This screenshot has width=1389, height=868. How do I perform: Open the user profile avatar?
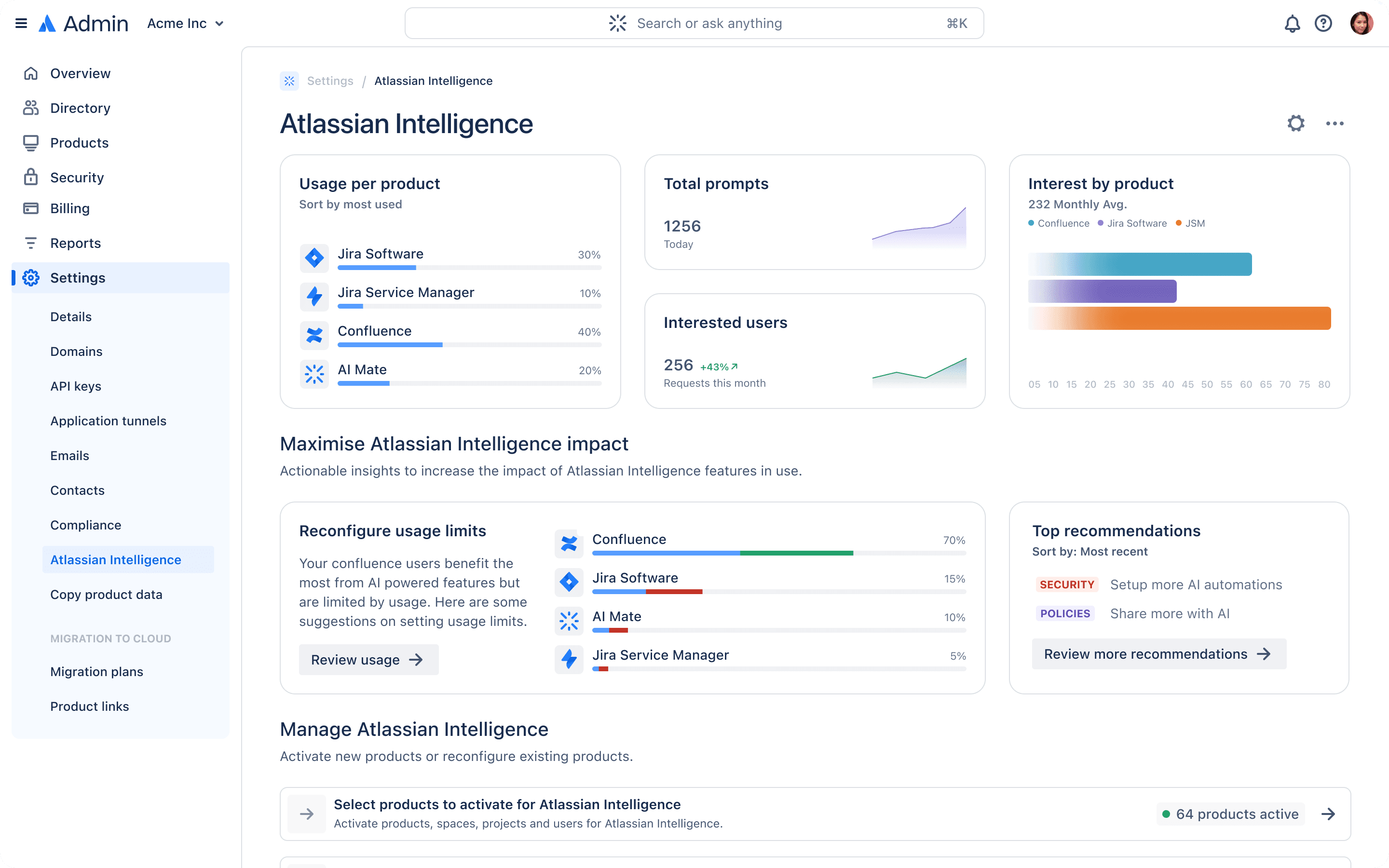1362,24
